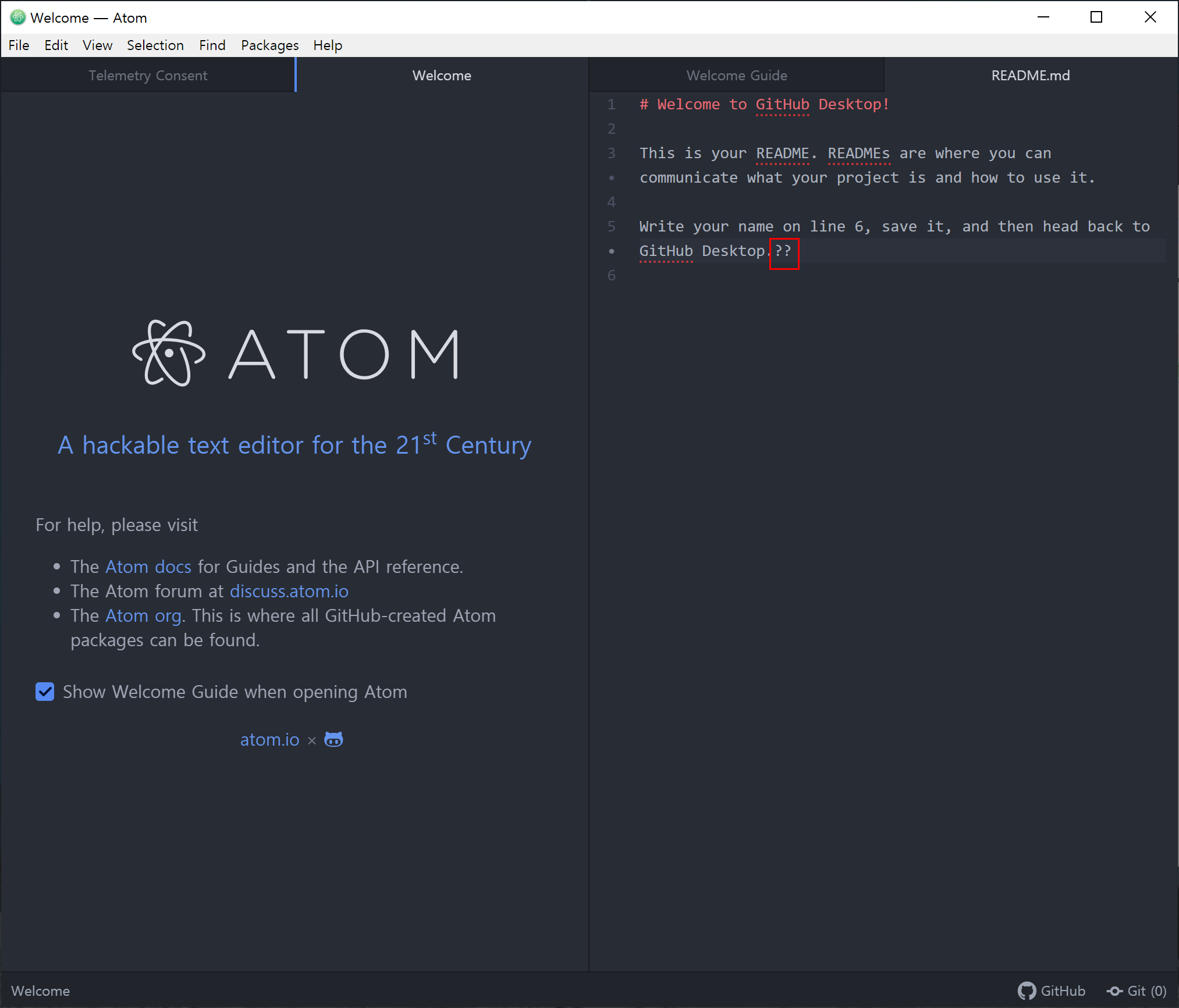1179x1008 pixels.
Task: Visit the atom.io link
Action: [269, 739]
